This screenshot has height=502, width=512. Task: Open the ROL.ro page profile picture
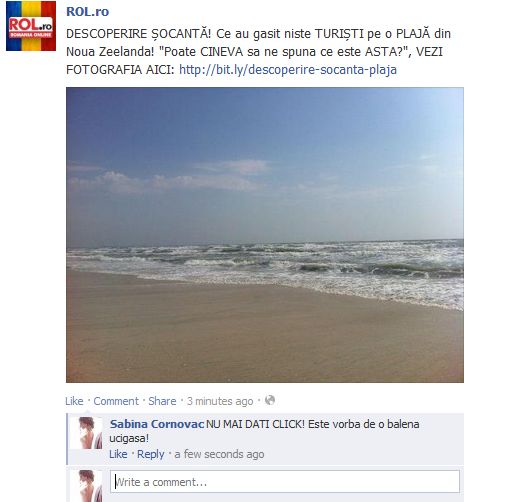31,26
